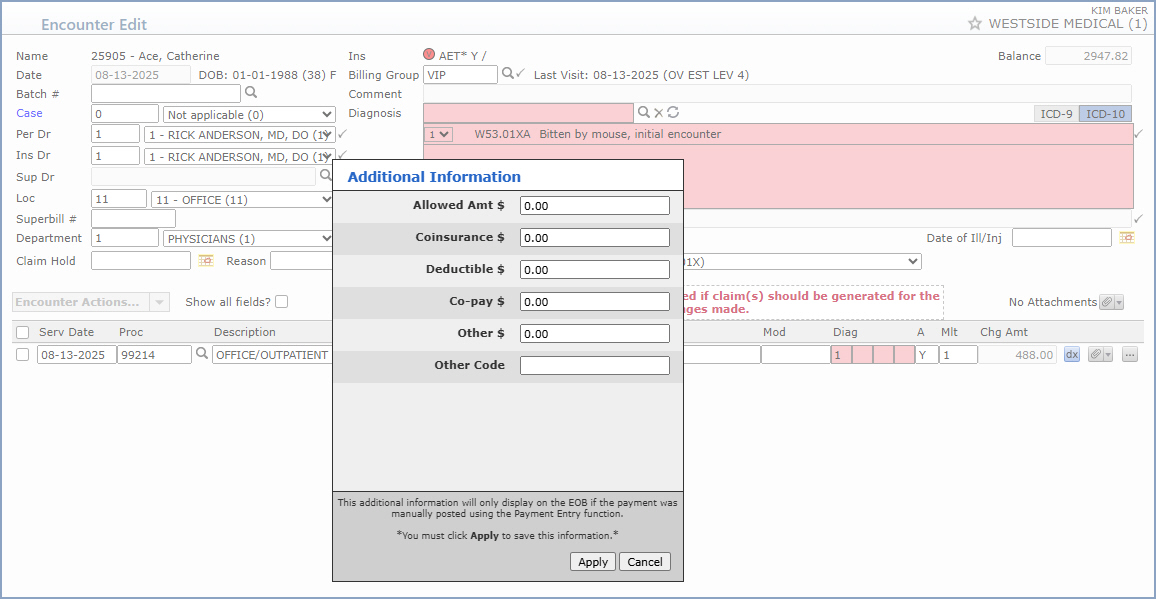The image size is (1156, 599).
Task: Click the Proc code search magnifier
Action: [202, 354]
